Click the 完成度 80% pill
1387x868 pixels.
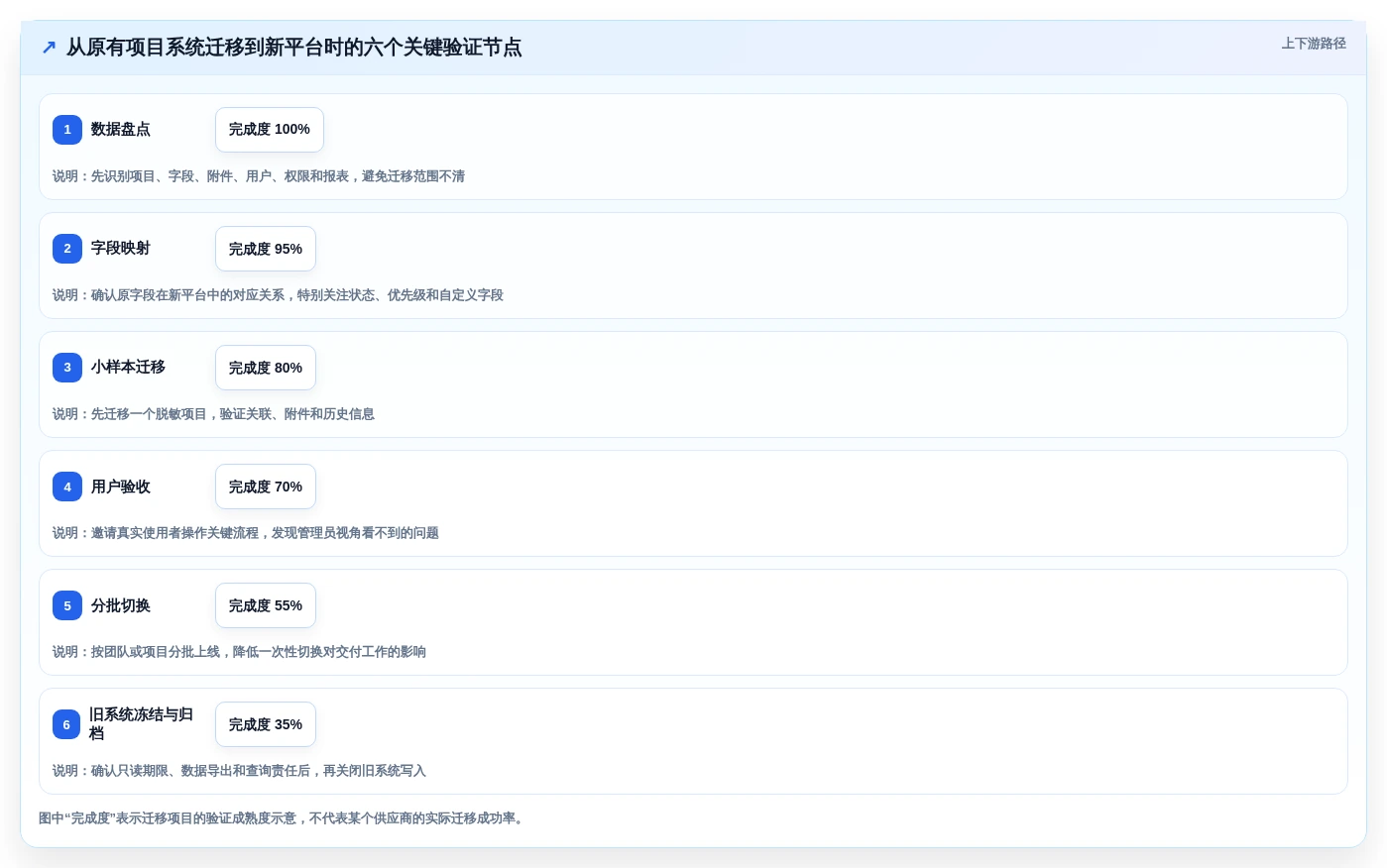click(266, 368)
